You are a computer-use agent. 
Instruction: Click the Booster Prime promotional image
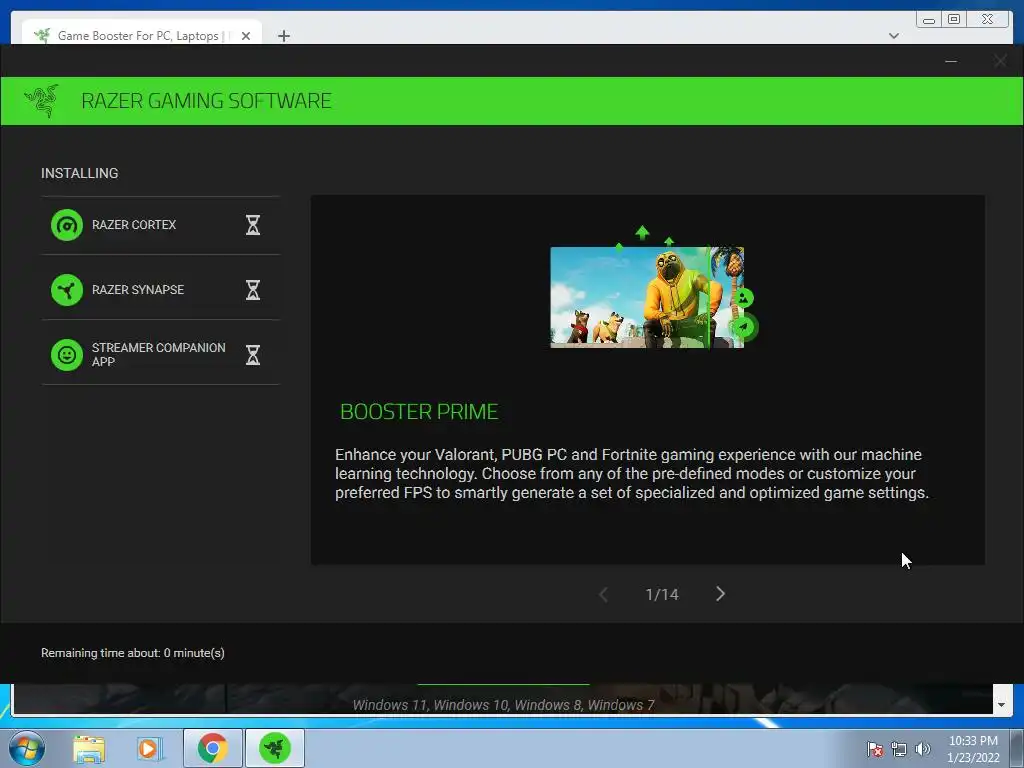[653, 288]
